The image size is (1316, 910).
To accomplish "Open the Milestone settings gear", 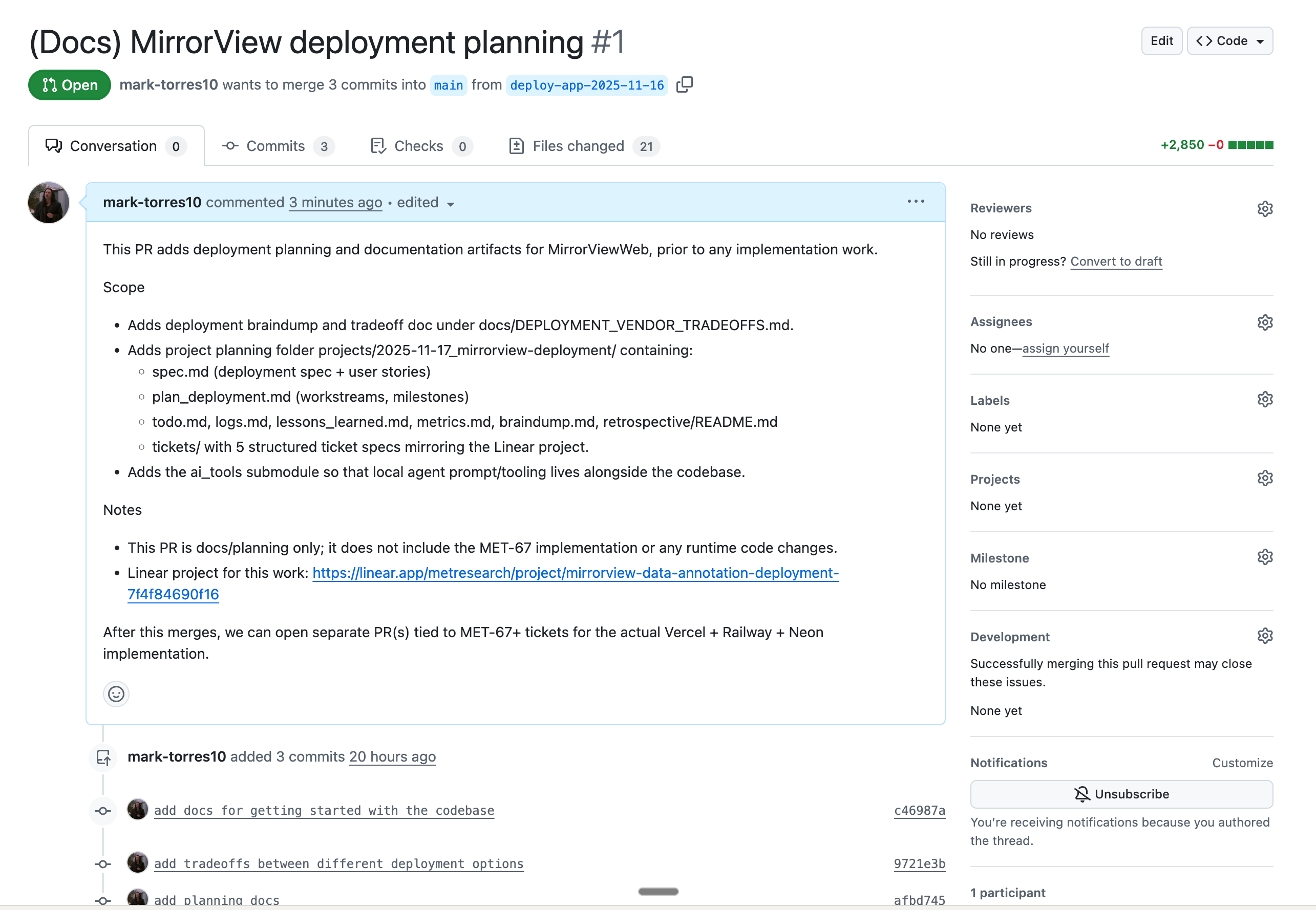I will 1265,556.
